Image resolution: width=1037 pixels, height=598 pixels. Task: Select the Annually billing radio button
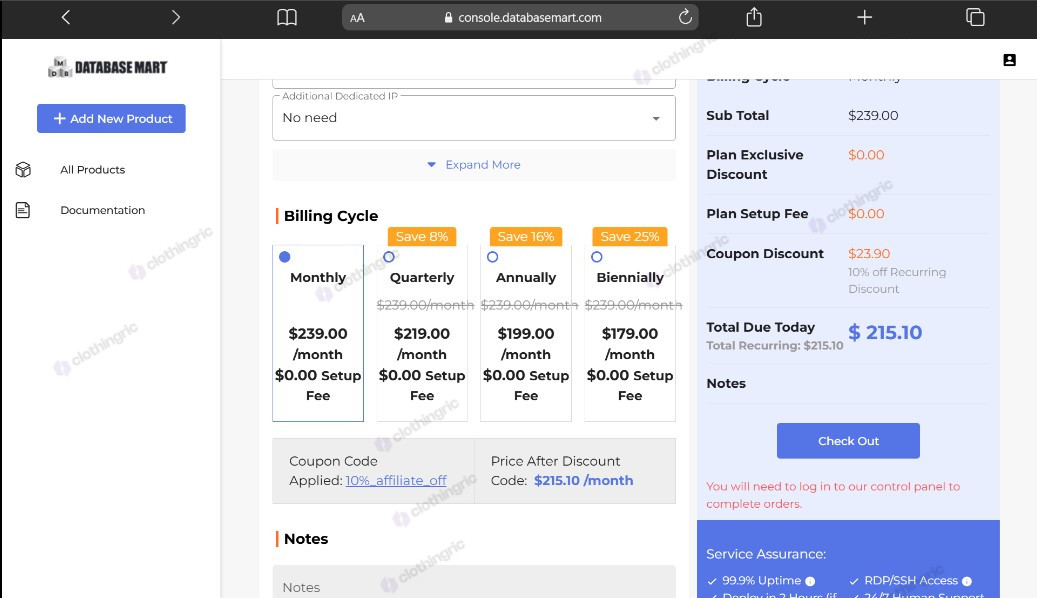(x=493, y=257)
